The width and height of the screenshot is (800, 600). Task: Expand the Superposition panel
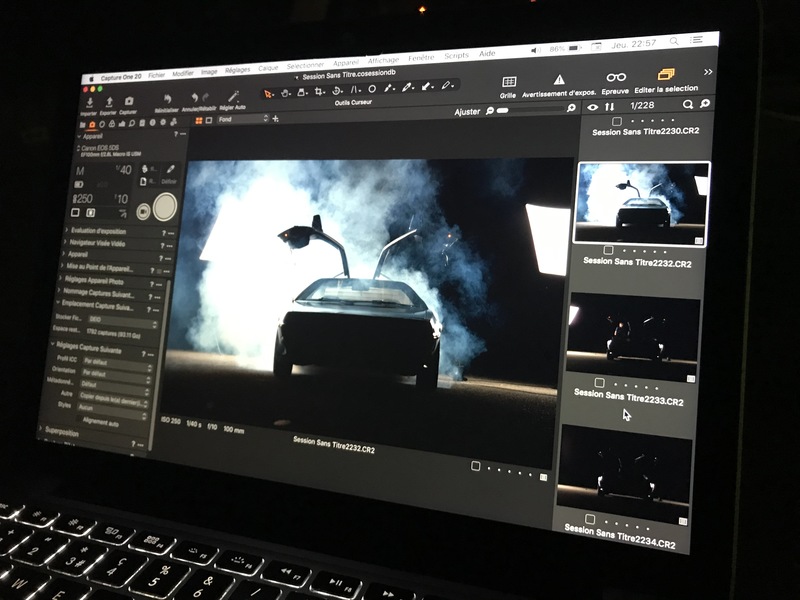point(41,429)
